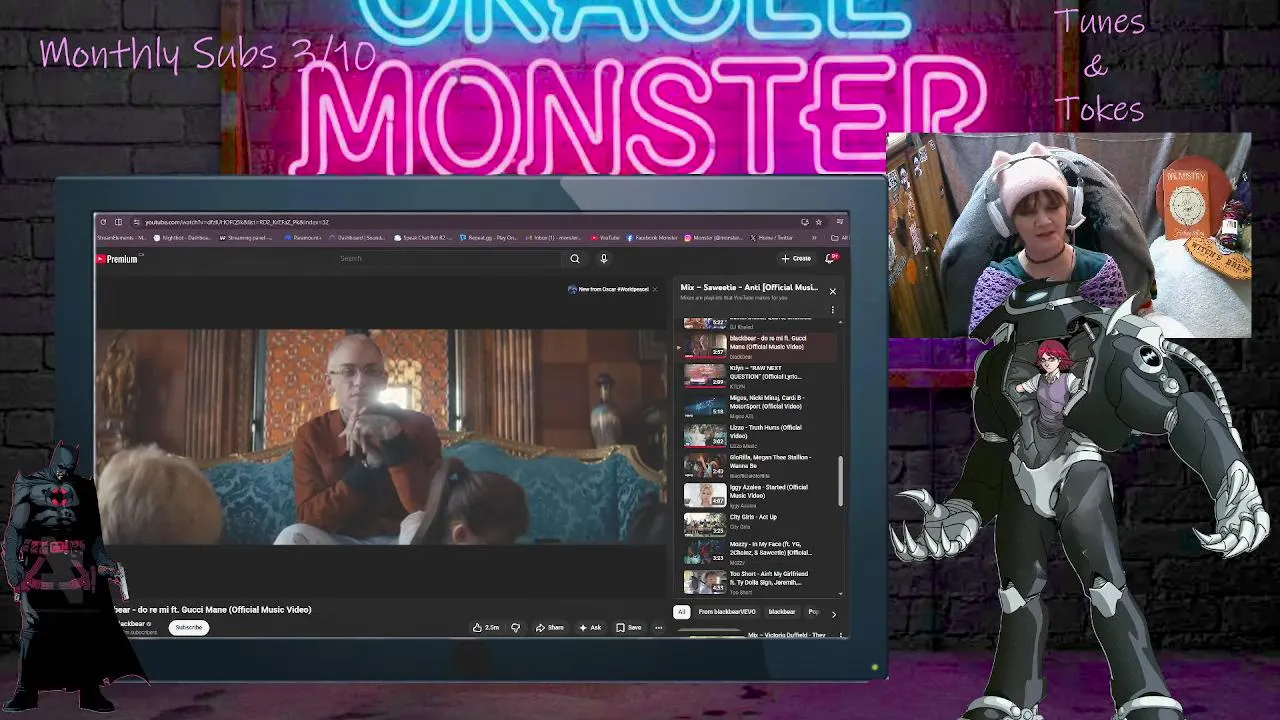The image size is (1280, 720).
Task: Save video to playlist
Action: [629, 628]
